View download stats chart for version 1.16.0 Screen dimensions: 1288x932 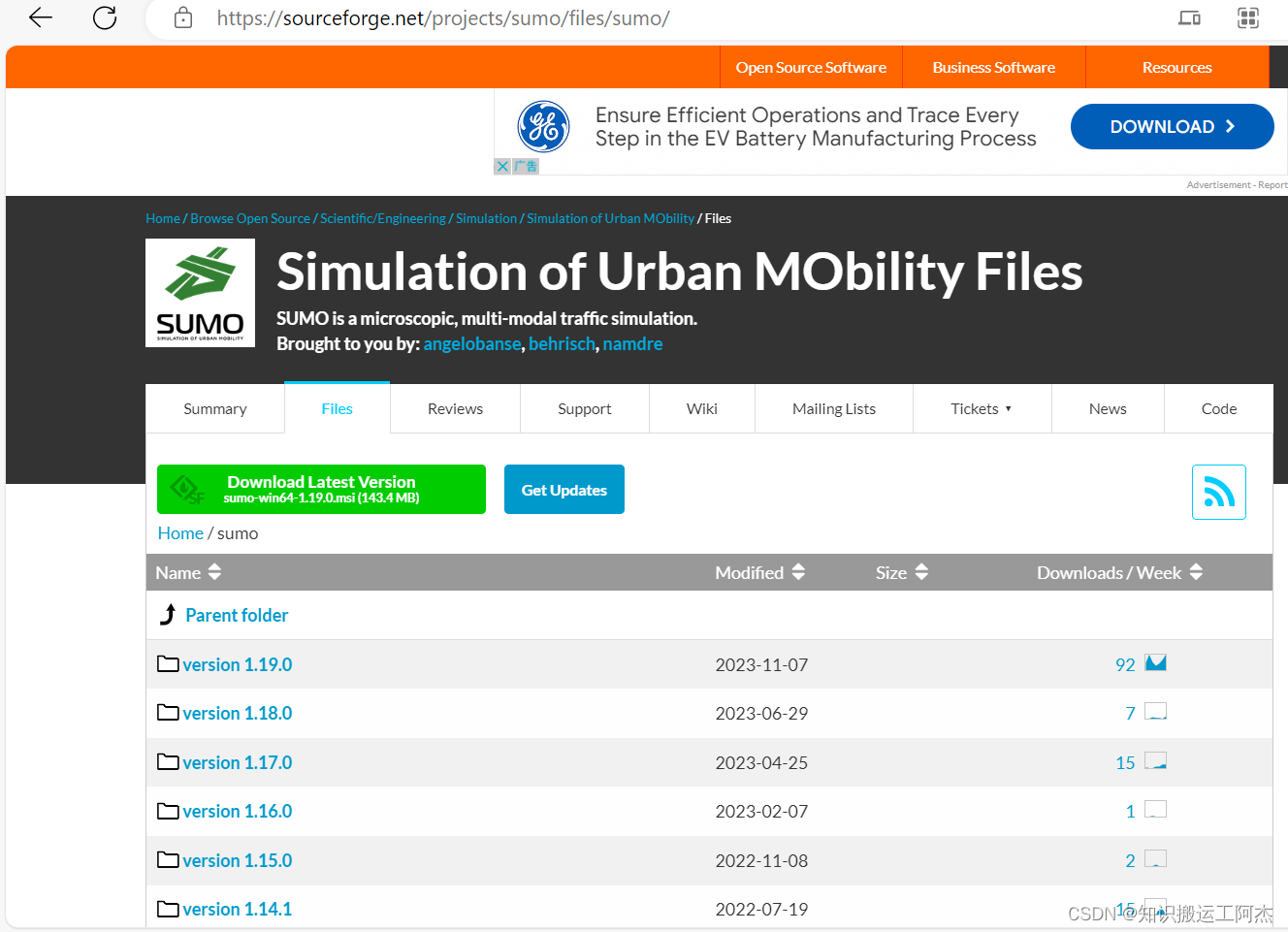(1155, 810)
